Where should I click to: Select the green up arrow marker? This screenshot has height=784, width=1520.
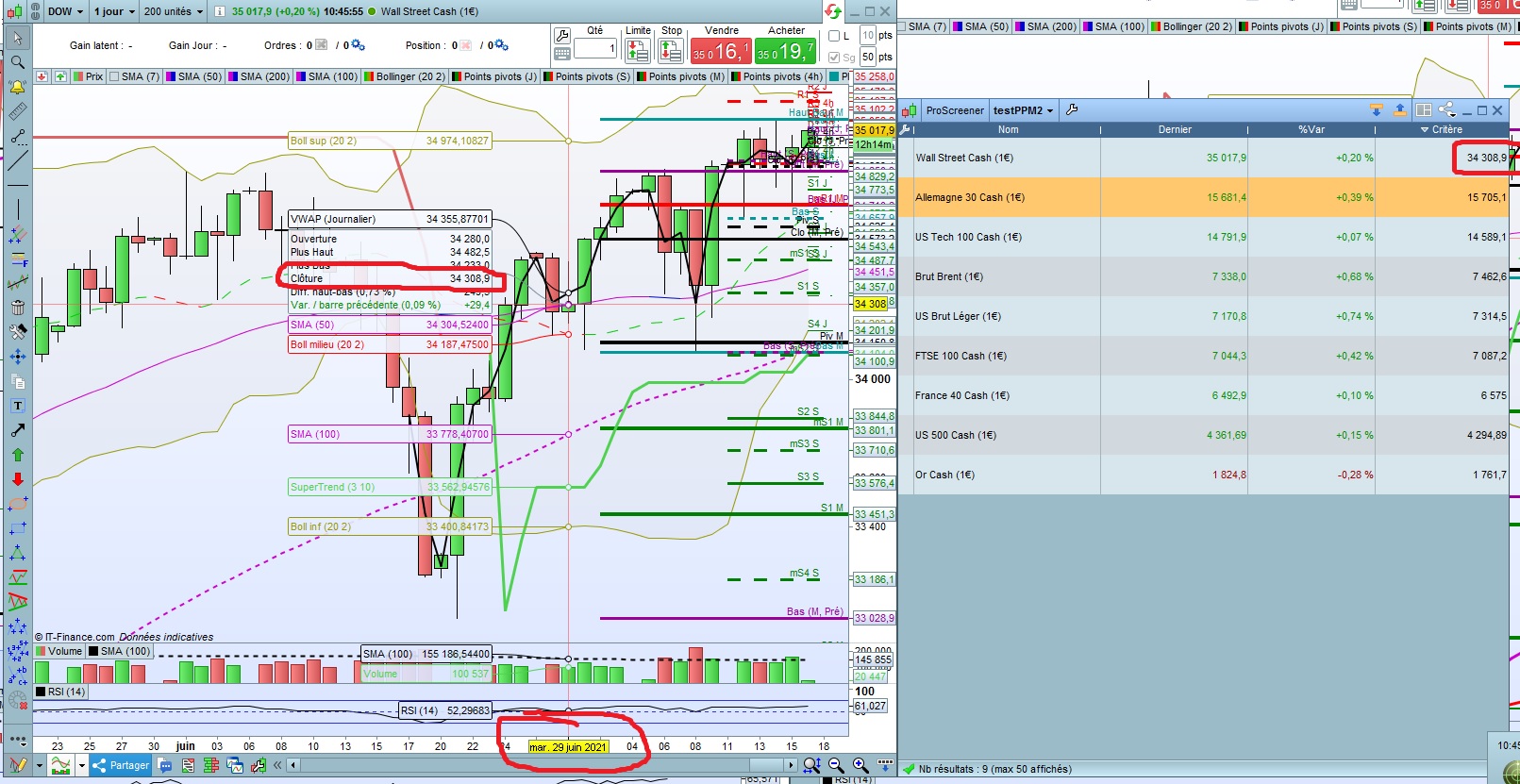pos(17,455)
